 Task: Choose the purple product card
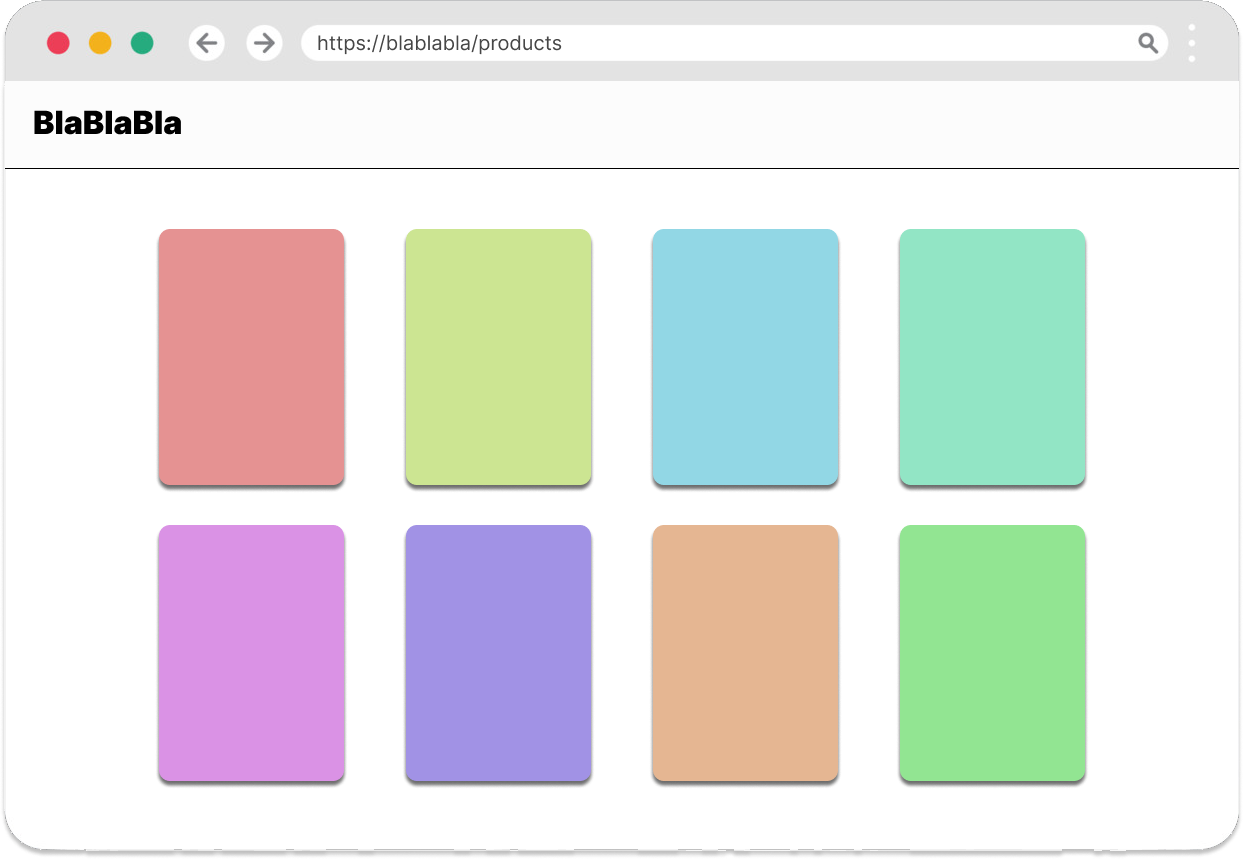pyautogui.click(x=498, y=652)
